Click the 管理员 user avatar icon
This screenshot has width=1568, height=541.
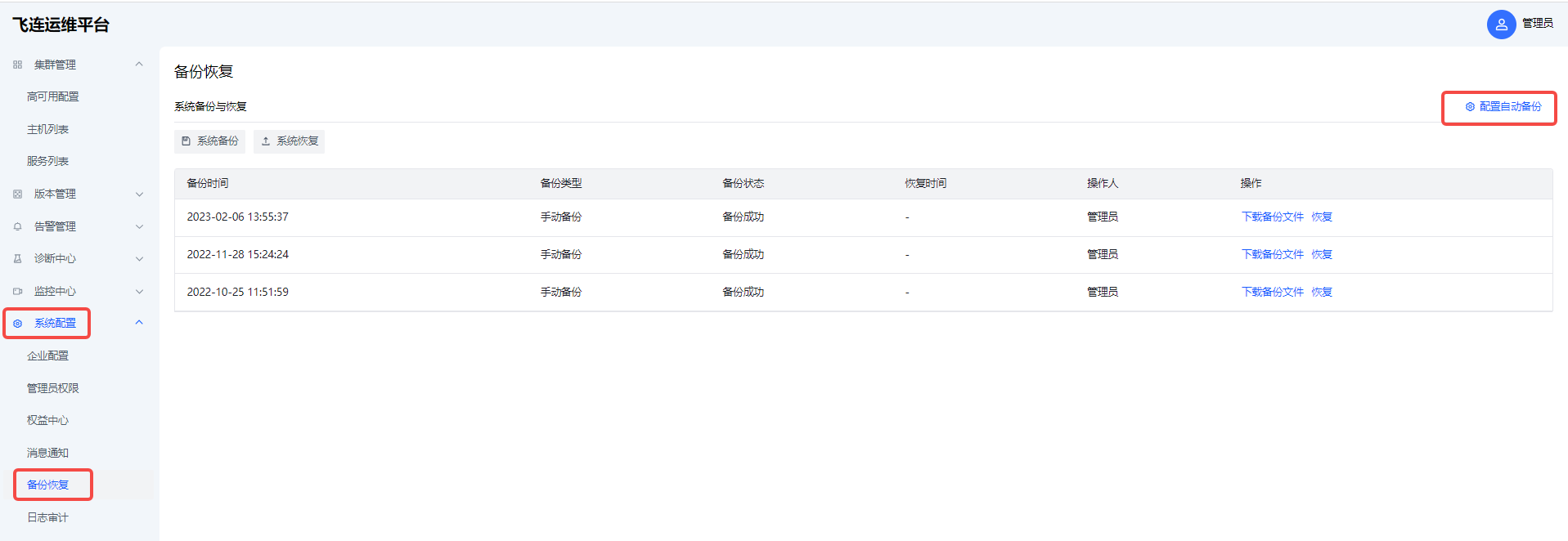(x=1501, y=25)
